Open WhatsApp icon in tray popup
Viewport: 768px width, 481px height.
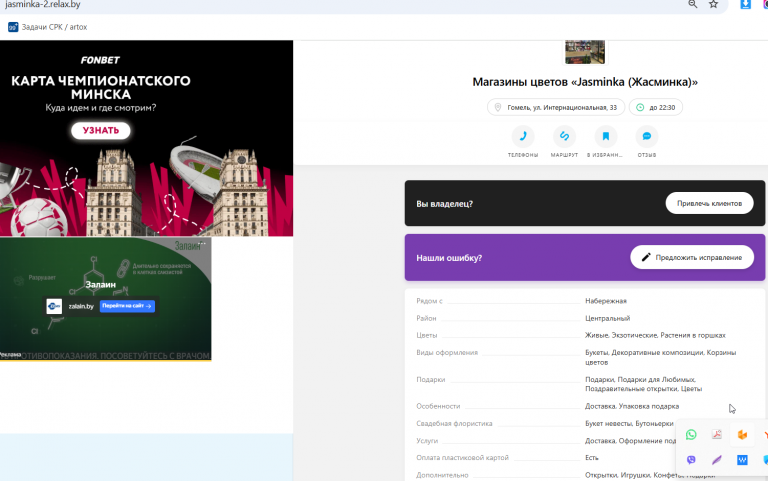click(691, 434)
